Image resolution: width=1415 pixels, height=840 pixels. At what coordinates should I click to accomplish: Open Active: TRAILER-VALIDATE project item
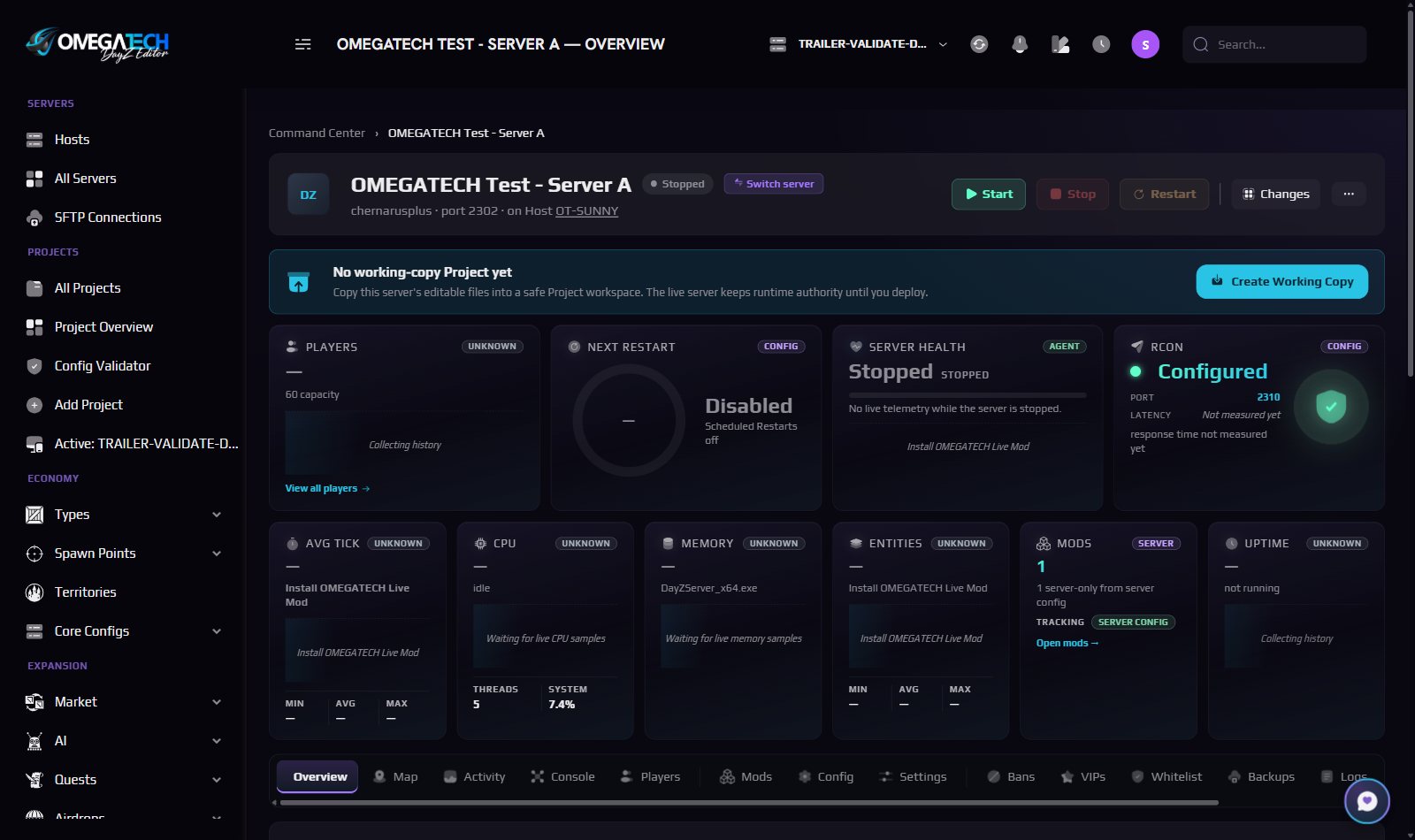click(133, 444)
